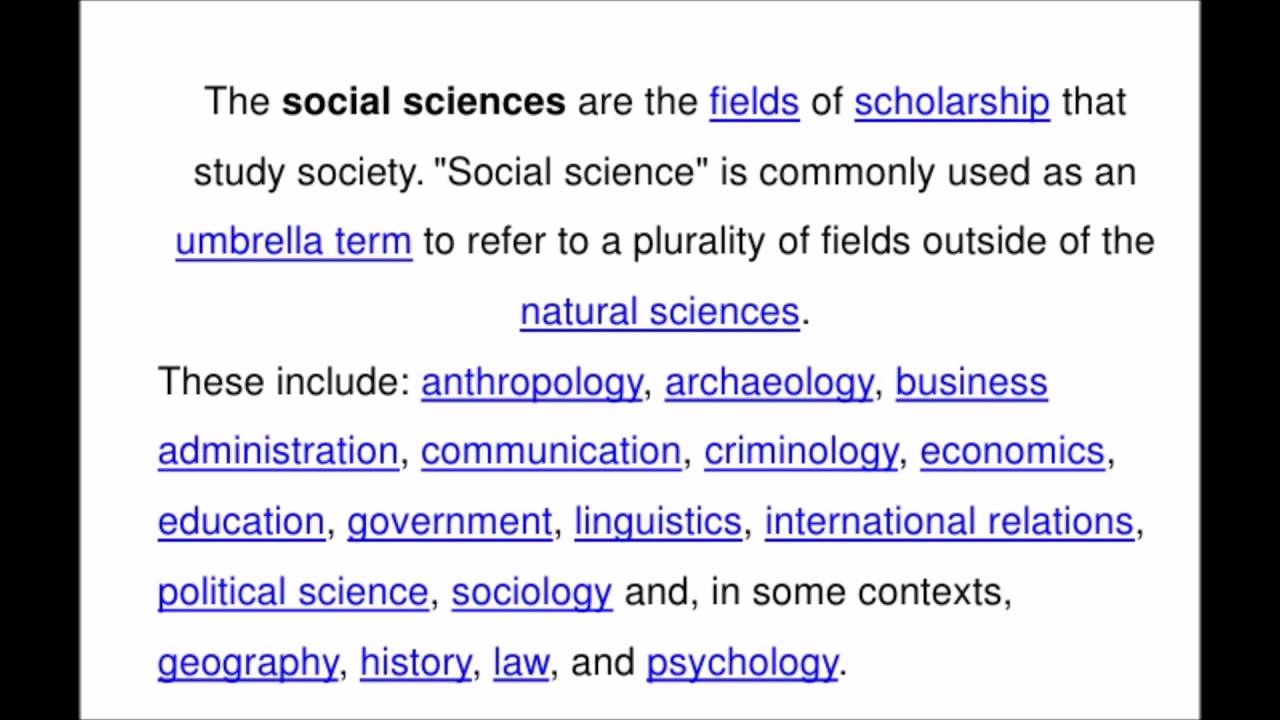This screenshot has height=720, width=1280.
Task: Open the 'administration' link
Action: click(x=278, y=452)
